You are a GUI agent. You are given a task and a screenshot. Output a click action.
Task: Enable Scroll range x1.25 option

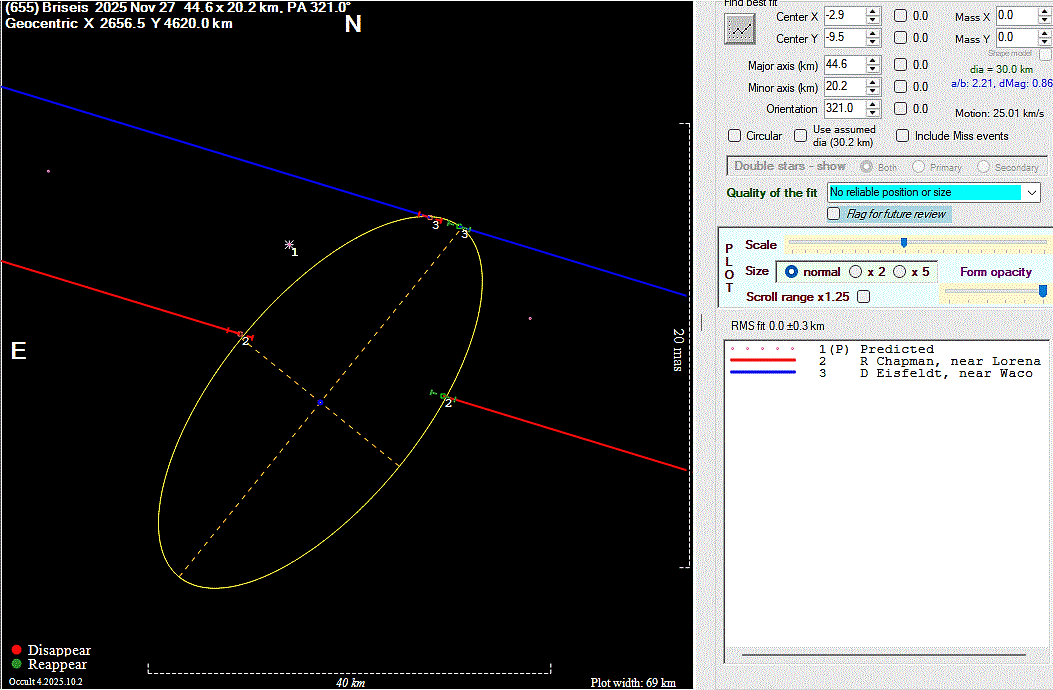click(x=864, y=297)
